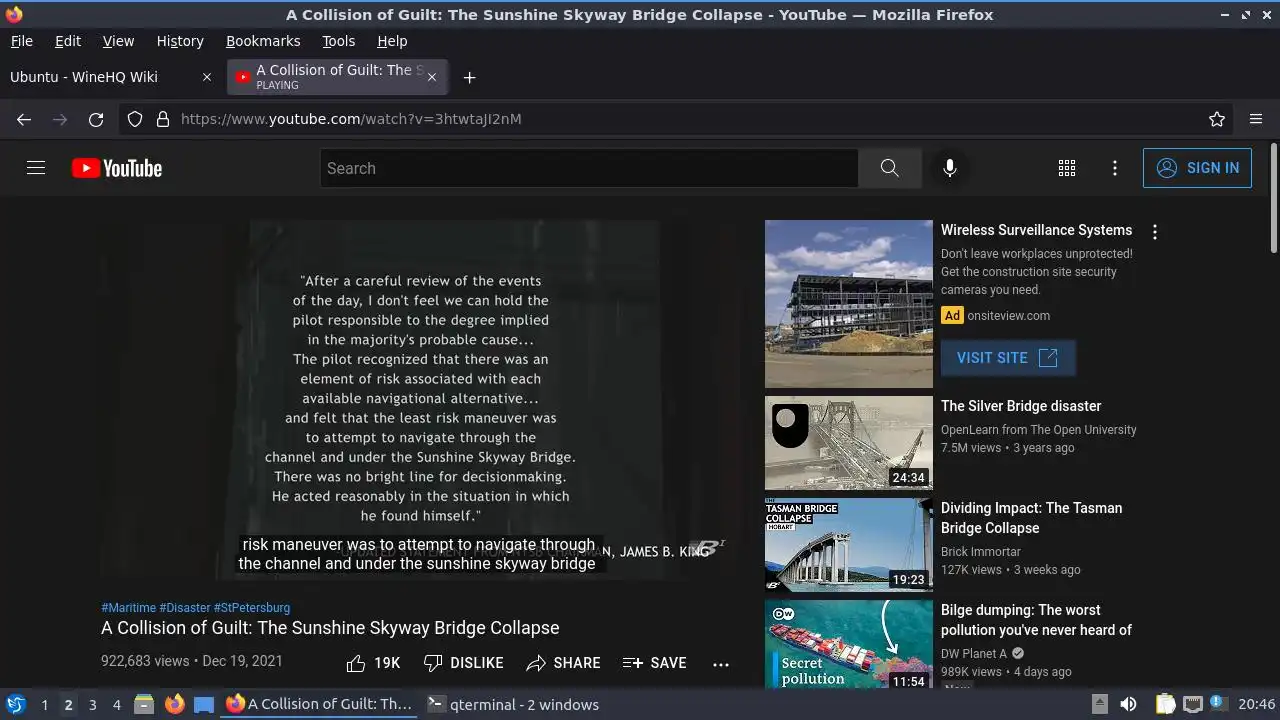
Task: Click VISIT SITE on the ad
Action: [1008, 358]
